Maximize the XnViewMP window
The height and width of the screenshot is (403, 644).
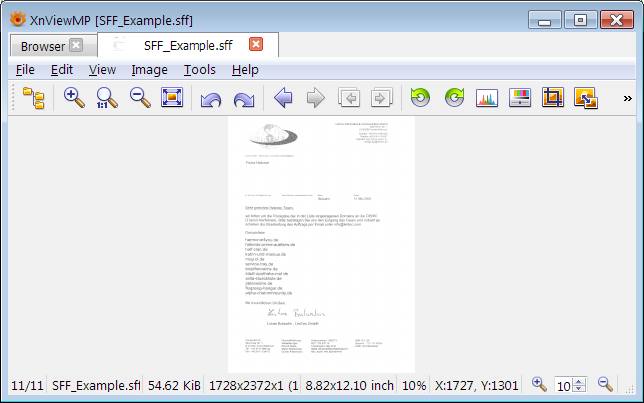[580, 20]
